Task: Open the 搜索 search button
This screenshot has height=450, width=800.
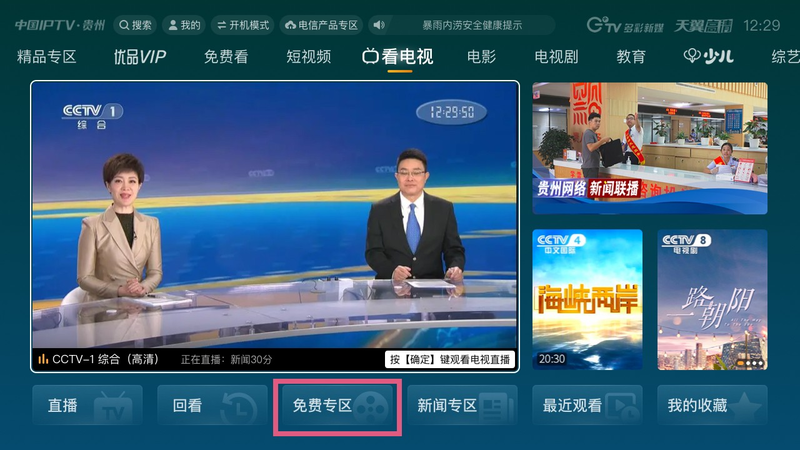Action: (135, 25)
